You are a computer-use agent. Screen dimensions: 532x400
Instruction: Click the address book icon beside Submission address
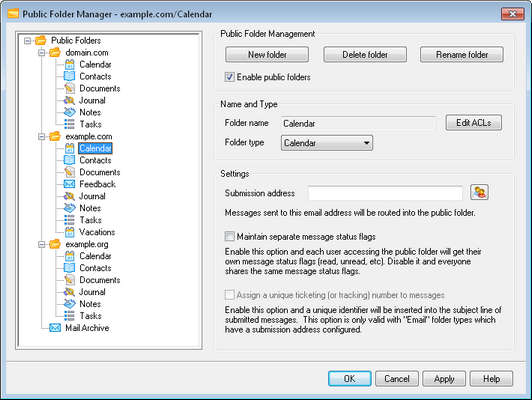click(x=479, y=192)
